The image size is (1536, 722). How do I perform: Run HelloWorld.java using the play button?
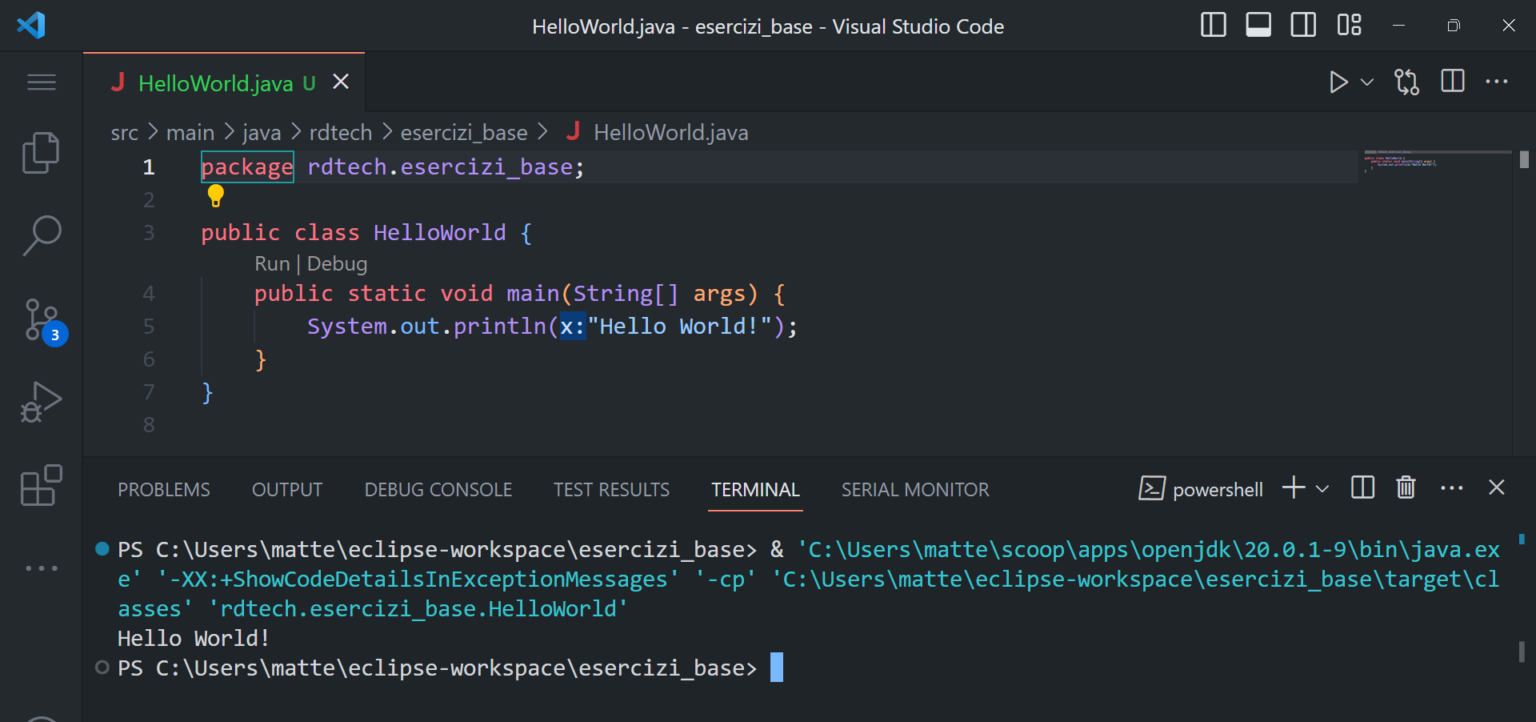click(1339, 82)
